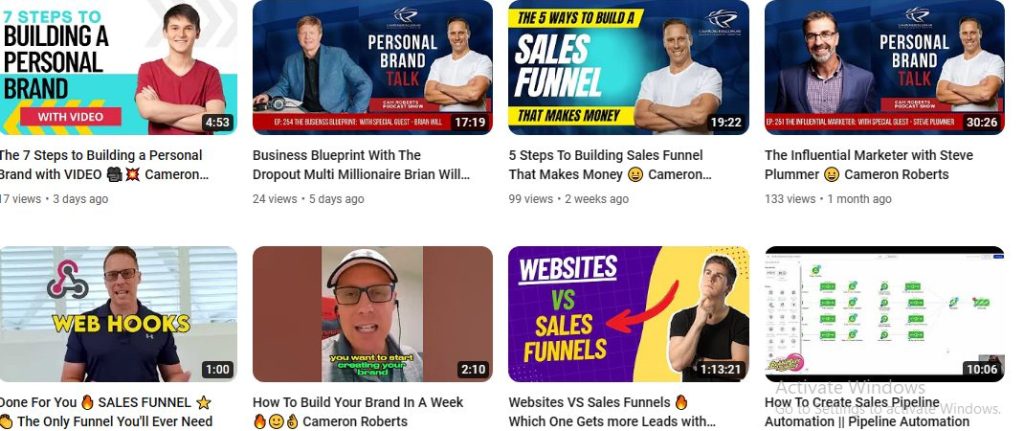Open the Sales Funnel That Makes Money thumbnail
Viewport: 1024px width, 431px height.
tap(628, 67)
